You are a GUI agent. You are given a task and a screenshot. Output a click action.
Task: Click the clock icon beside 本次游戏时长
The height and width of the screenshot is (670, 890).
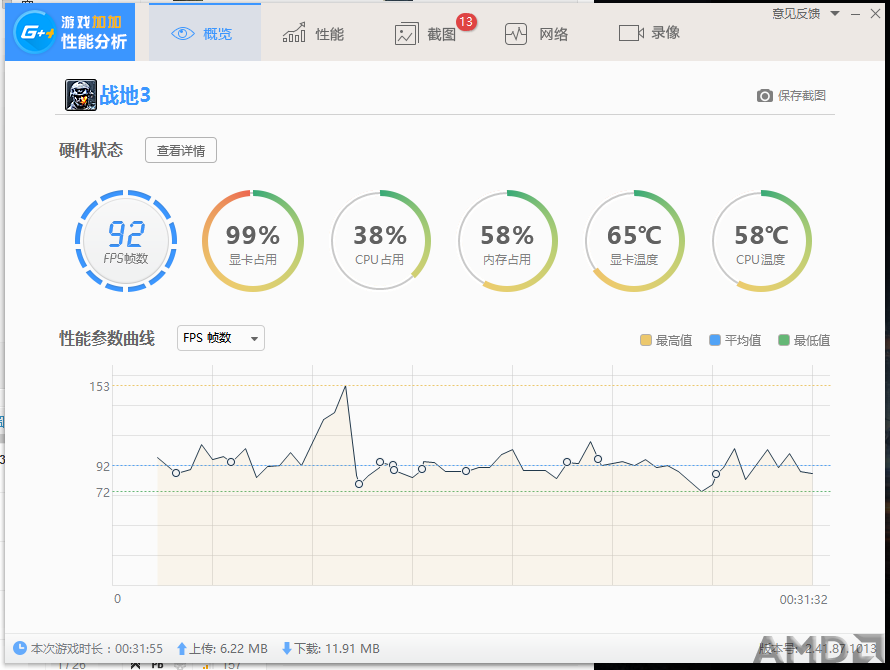click(x=20, y=648)
